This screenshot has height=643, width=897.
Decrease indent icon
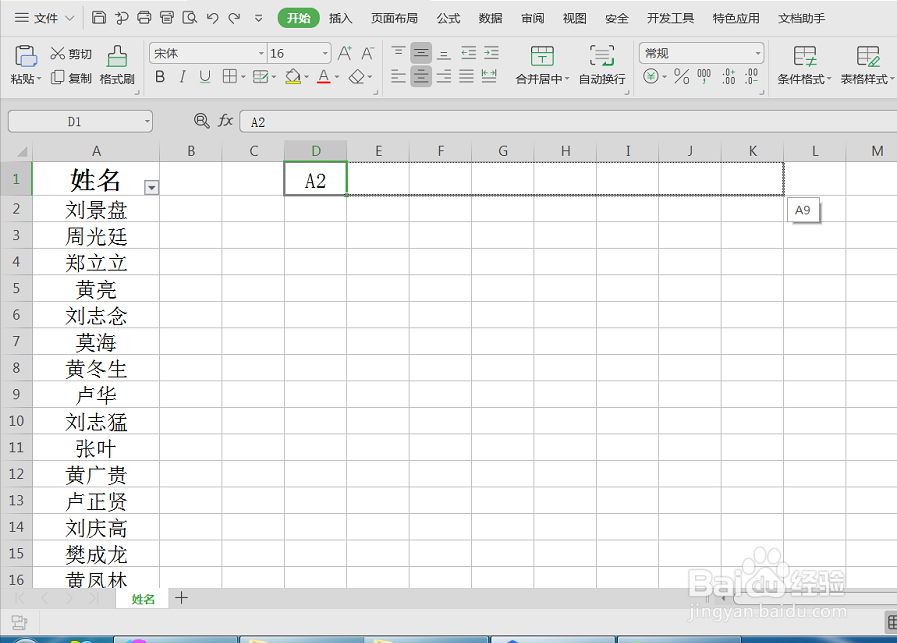pyautogui.click(x=469, y=53)
